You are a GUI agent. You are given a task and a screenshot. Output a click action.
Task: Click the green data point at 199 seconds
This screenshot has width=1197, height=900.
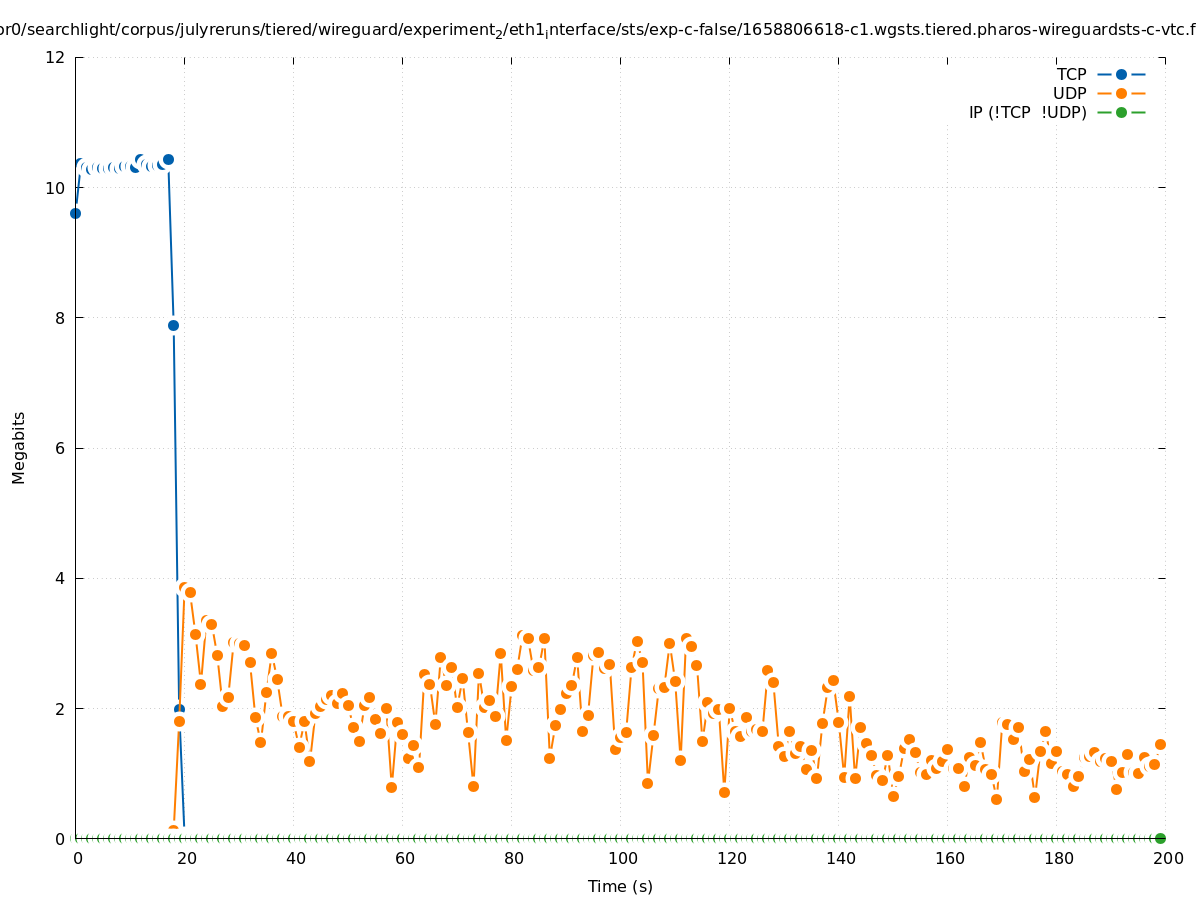tap(1160, 838)
